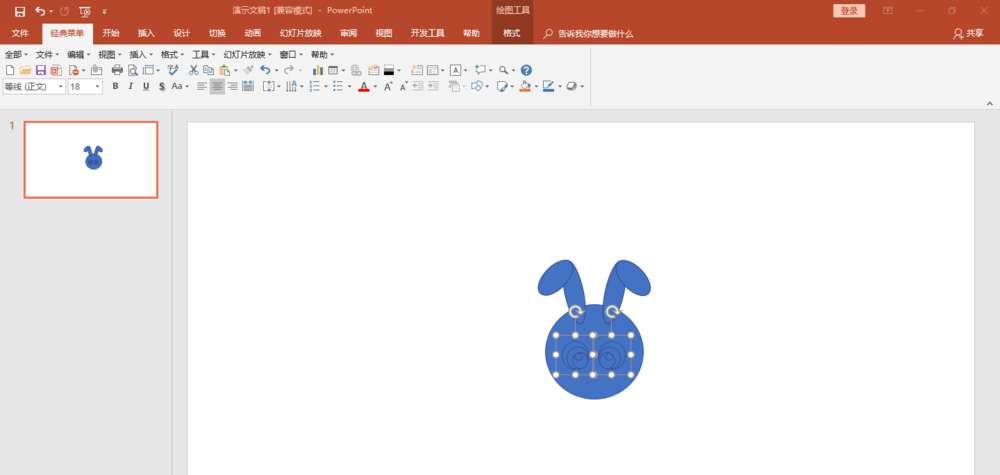Toggle text Shadow formatting

click(x=162, y=86)
